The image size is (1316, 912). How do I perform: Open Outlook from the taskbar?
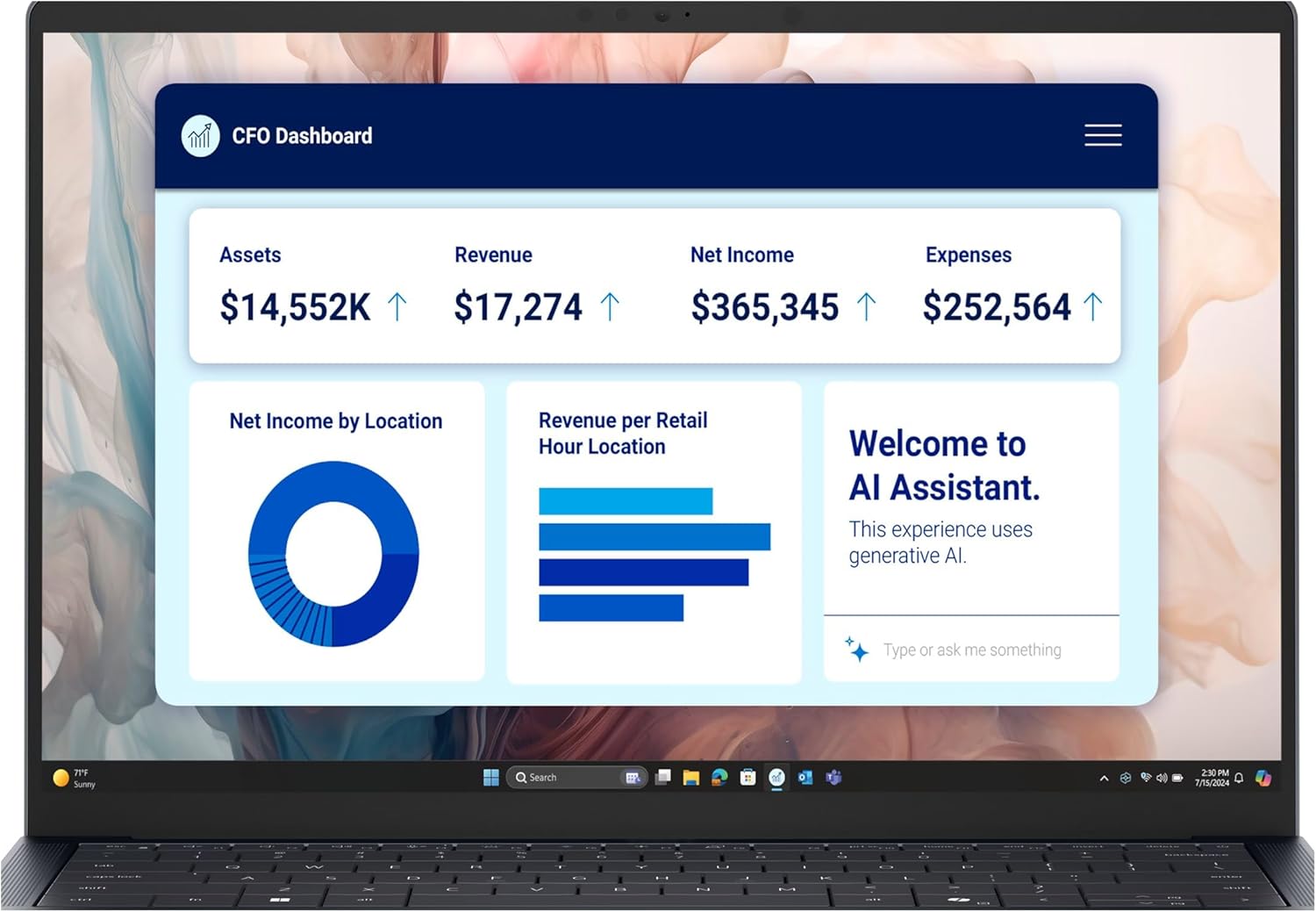coord(805,778)
